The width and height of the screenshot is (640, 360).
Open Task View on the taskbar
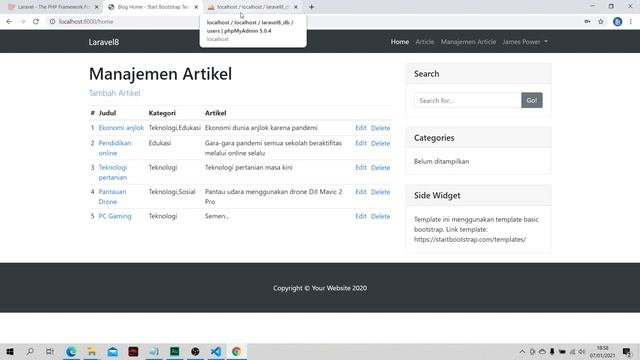(49, 351)
